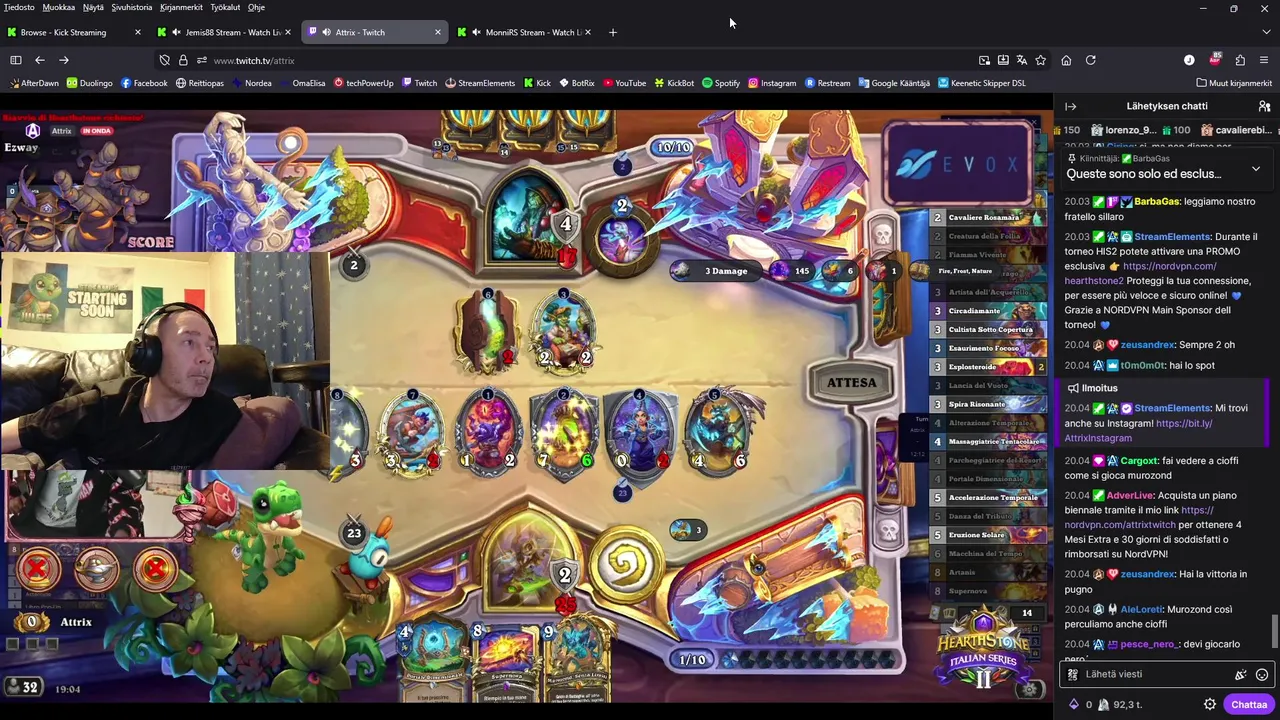This screenshot has width=1280, height=720.
Task: Go forward with the browser forward arrow
Action: 64,60
